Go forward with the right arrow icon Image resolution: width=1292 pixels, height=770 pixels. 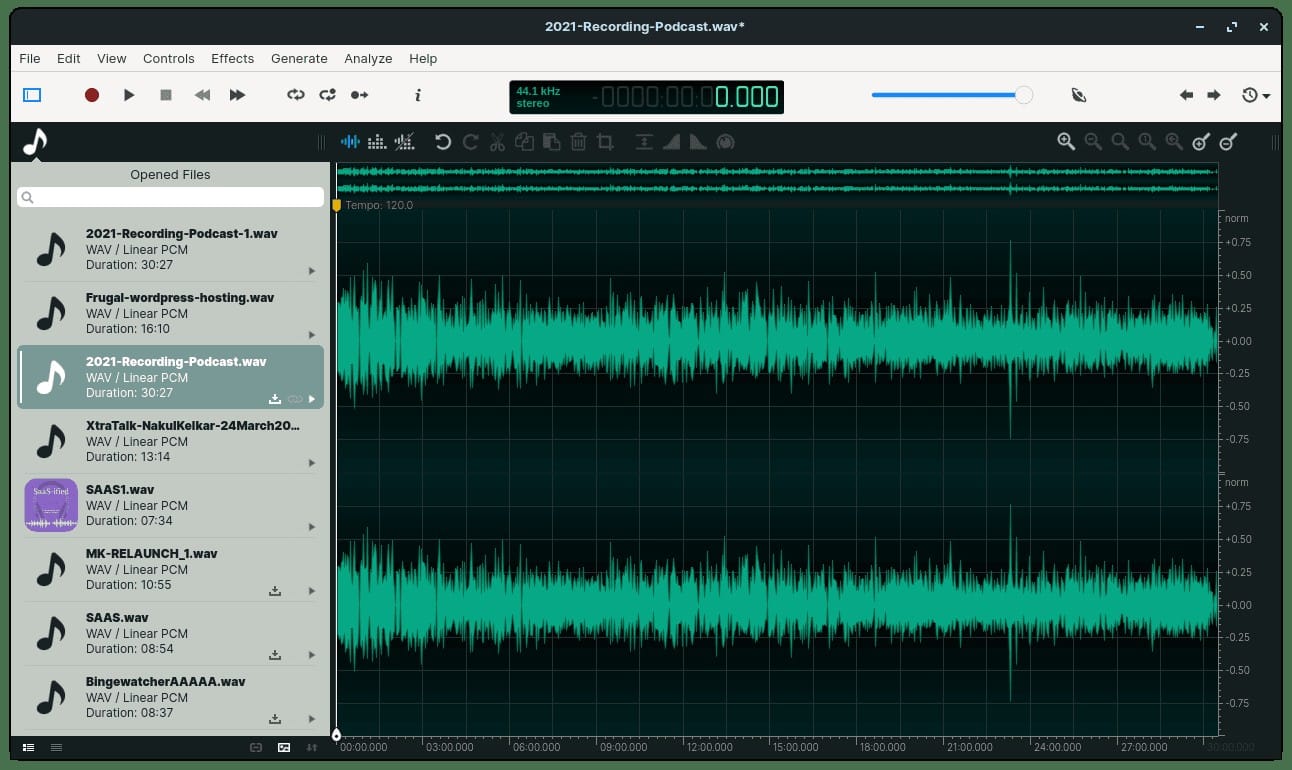pyautogui.click(x=1214, y=95)
